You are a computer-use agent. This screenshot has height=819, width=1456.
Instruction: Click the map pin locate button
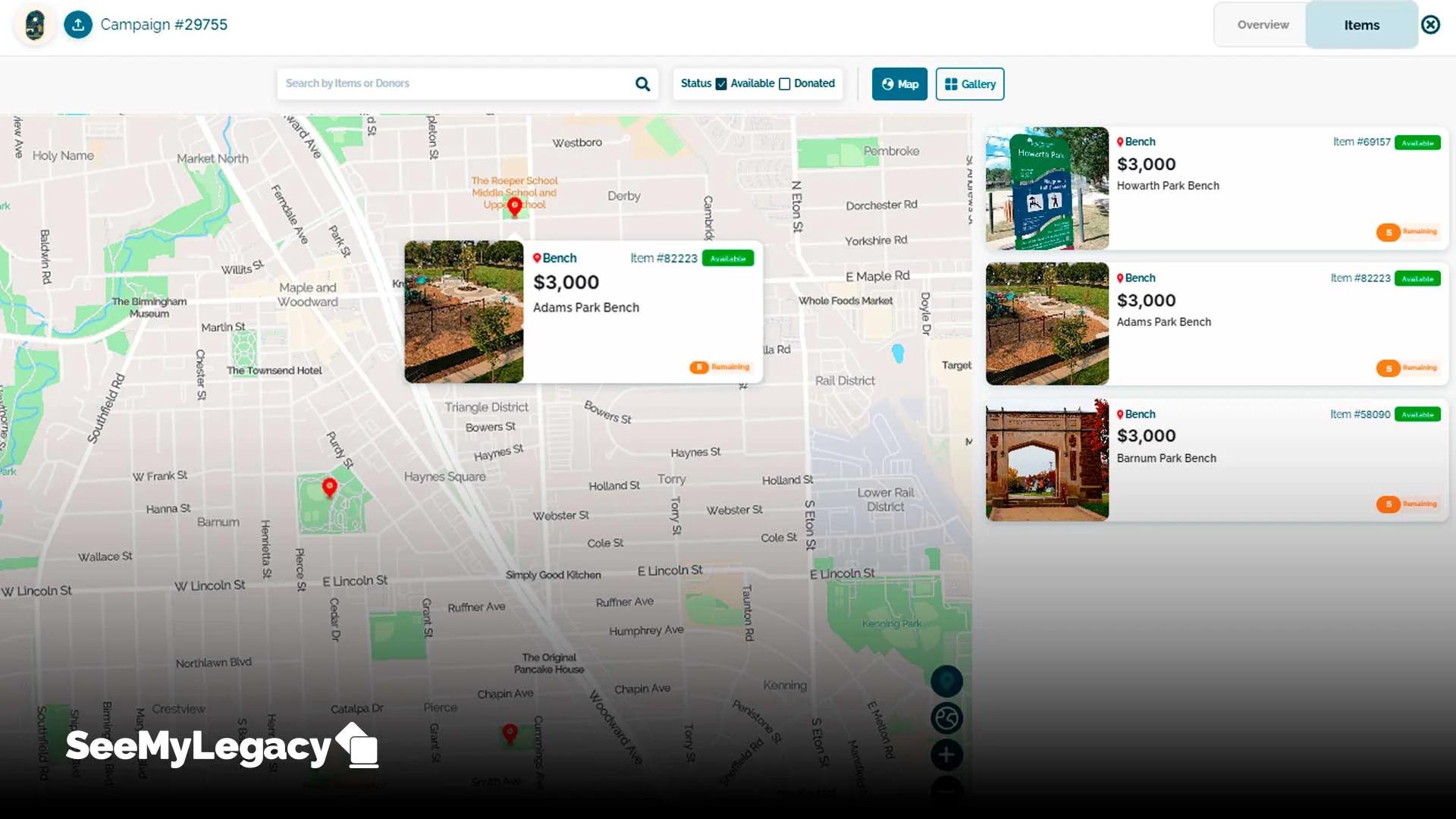[946, 681]
